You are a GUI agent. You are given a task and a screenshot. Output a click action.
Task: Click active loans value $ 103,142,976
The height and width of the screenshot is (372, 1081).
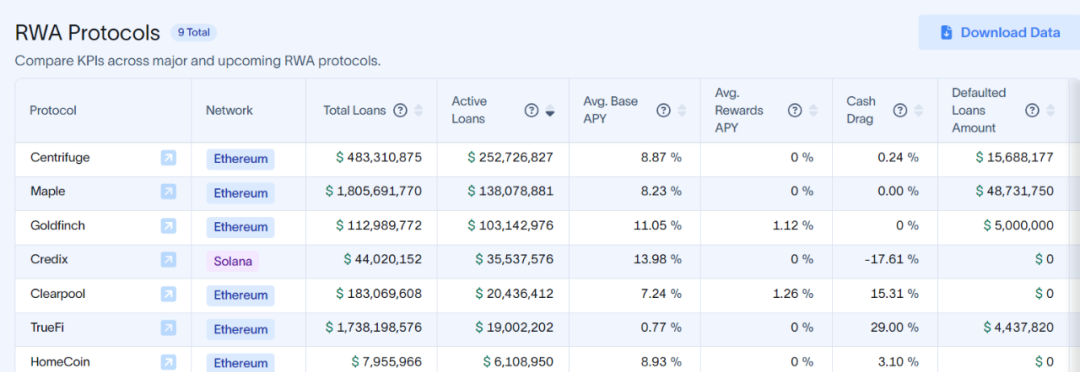pyautogui.click(x=510, y=225)
